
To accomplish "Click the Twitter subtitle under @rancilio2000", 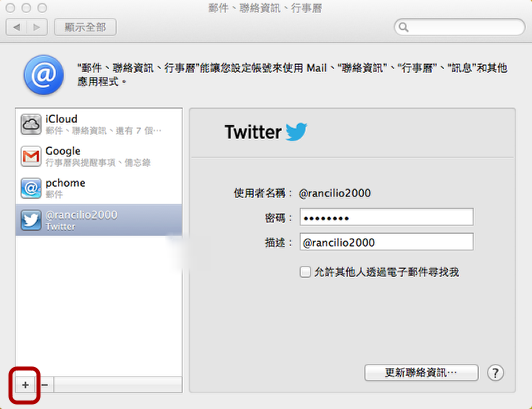I will 60,226.
